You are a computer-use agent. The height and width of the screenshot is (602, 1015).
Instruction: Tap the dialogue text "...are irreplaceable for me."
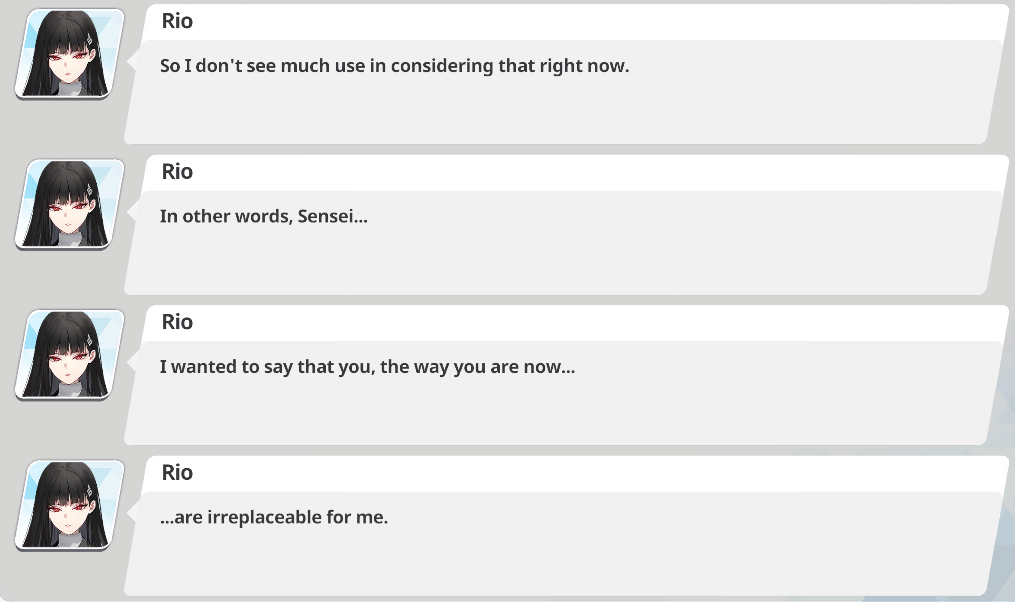coord(274,517)
